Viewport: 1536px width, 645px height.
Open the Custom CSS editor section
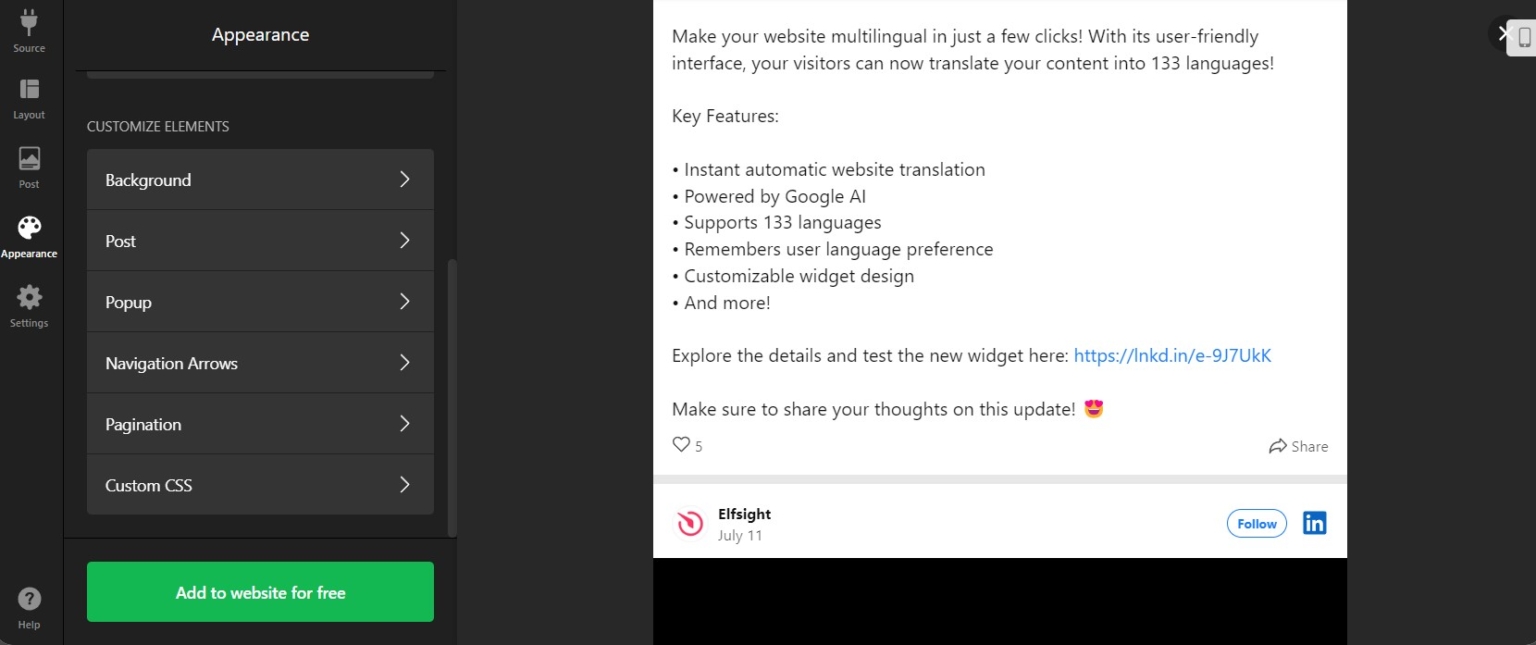point(260,485)
